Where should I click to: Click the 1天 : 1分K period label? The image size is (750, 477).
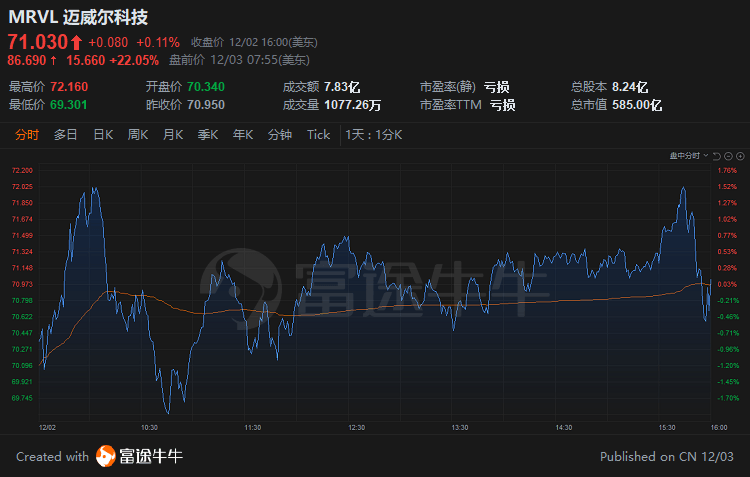pyautogui.click(x=374, y=135)
